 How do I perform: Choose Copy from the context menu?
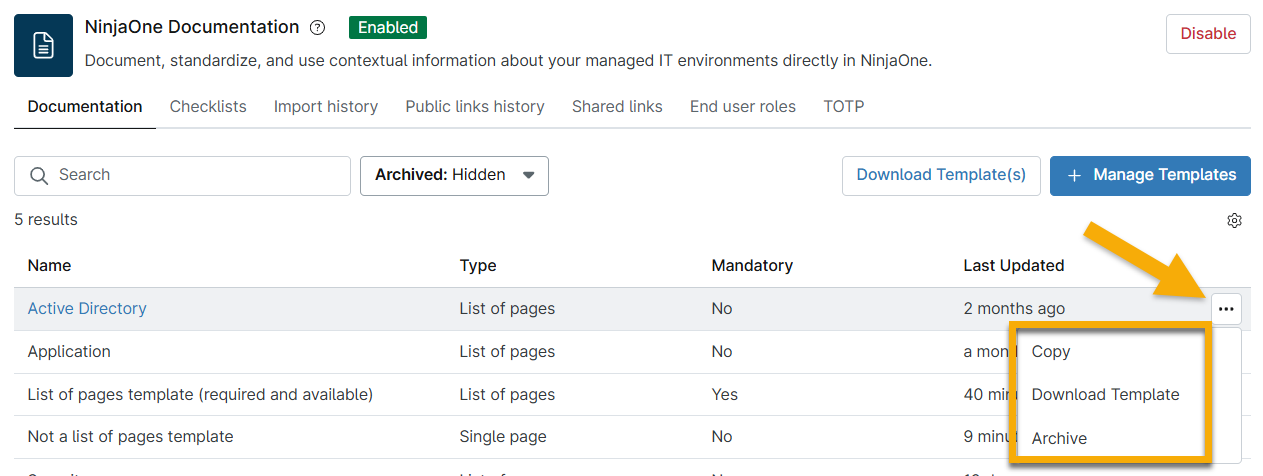pos(1051,352)
